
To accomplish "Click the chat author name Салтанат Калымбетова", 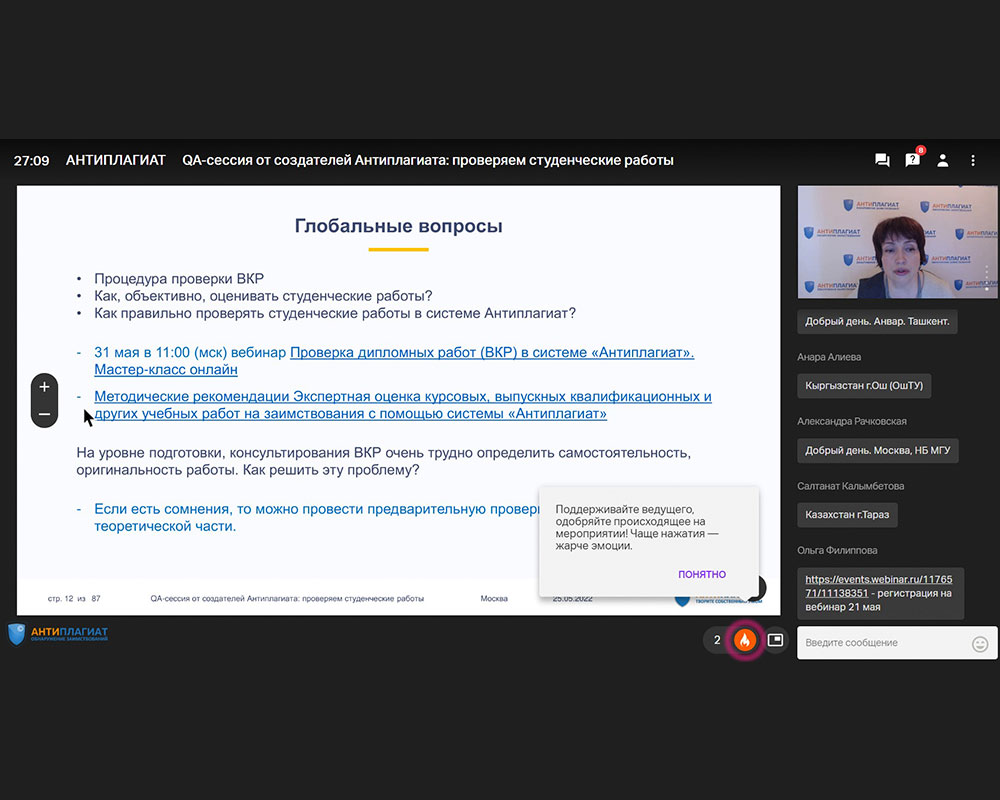I will (851, 486).
